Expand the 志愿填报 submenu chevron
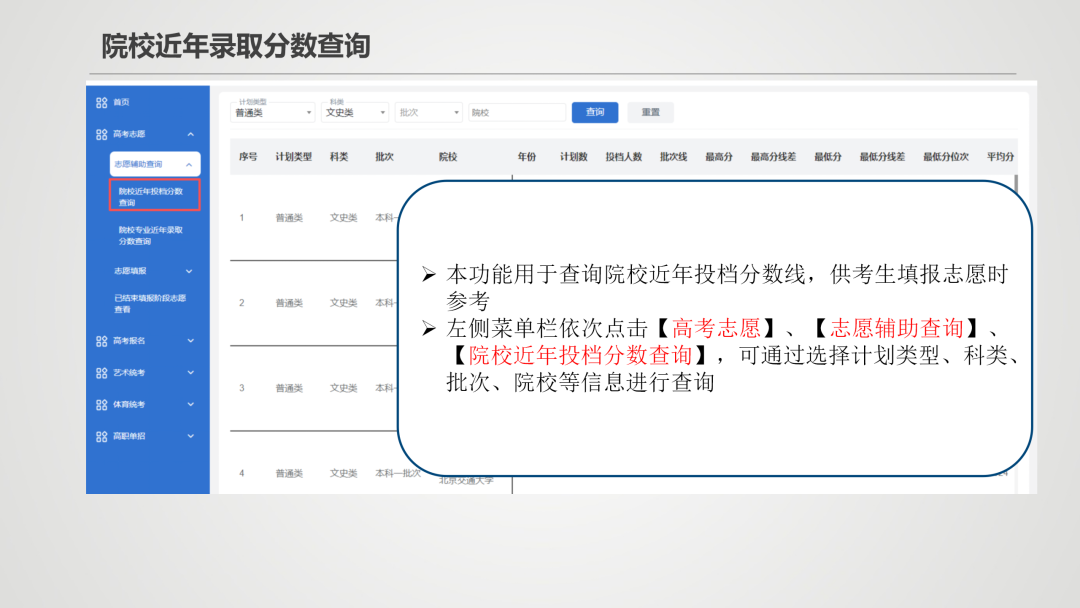The width and height of the screenshot is (1080, 608). coord(189,271)
